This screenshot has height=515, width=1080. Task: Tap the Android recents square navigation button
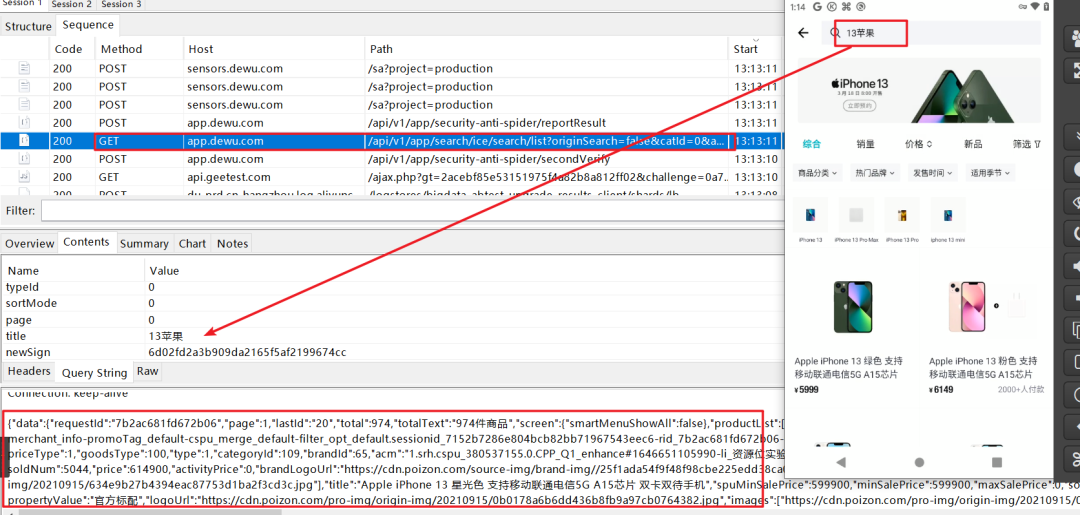click(x=997, y=461)
